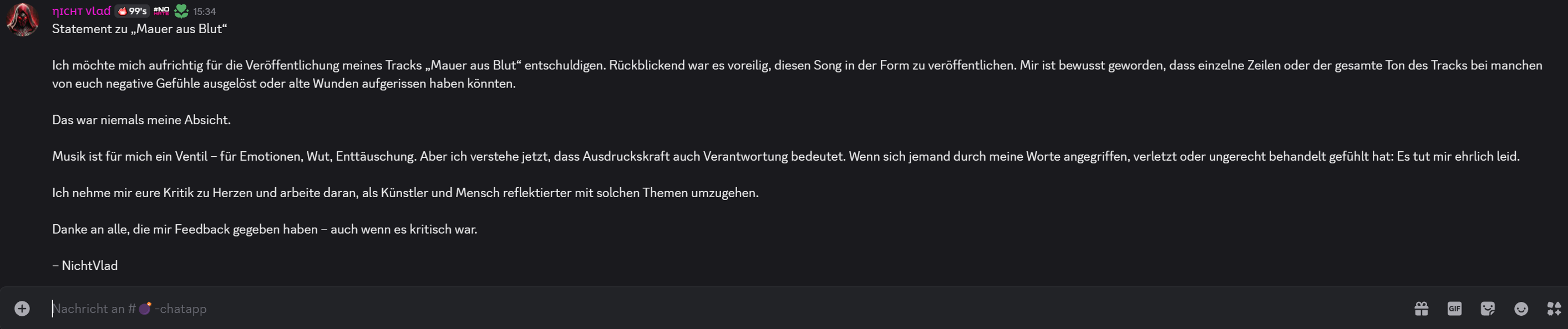Click the "Statement zu Mauer aus Blut" heading line

tap(139, 29)
